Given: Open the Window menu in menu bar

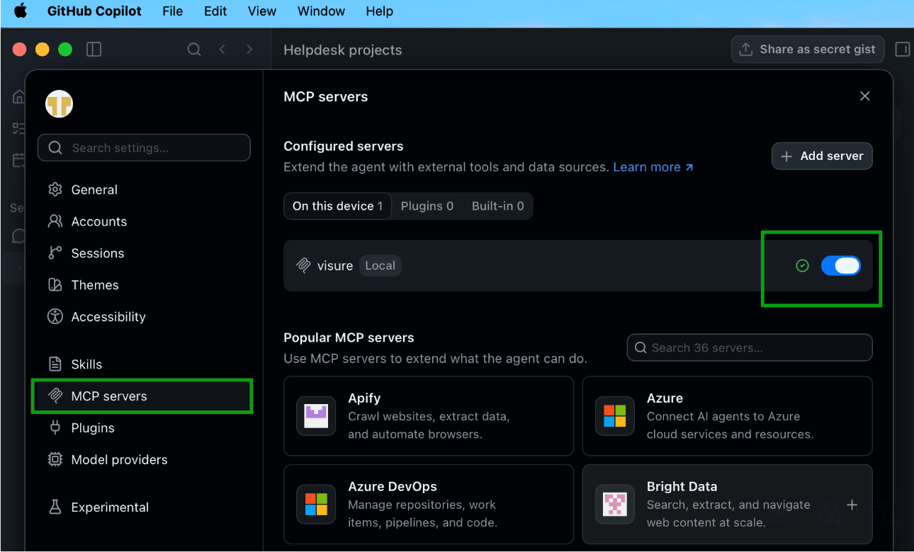Looking at the screenshot, I should click(321, 11).
